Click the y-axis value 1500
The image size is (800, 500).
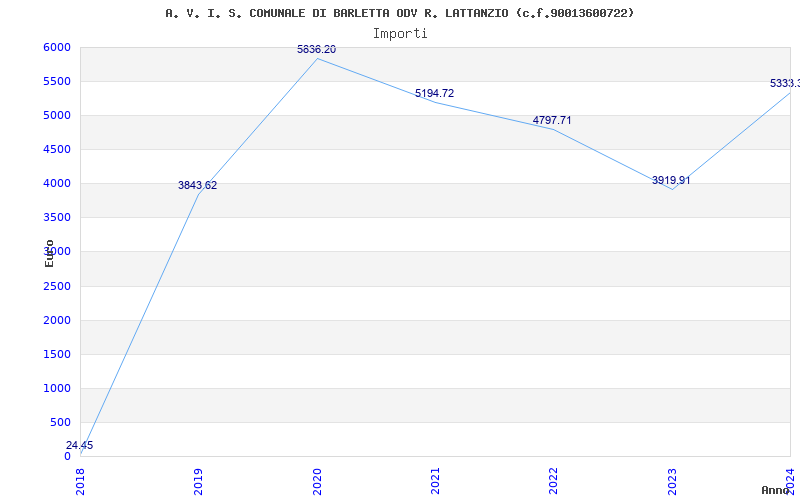57,355
